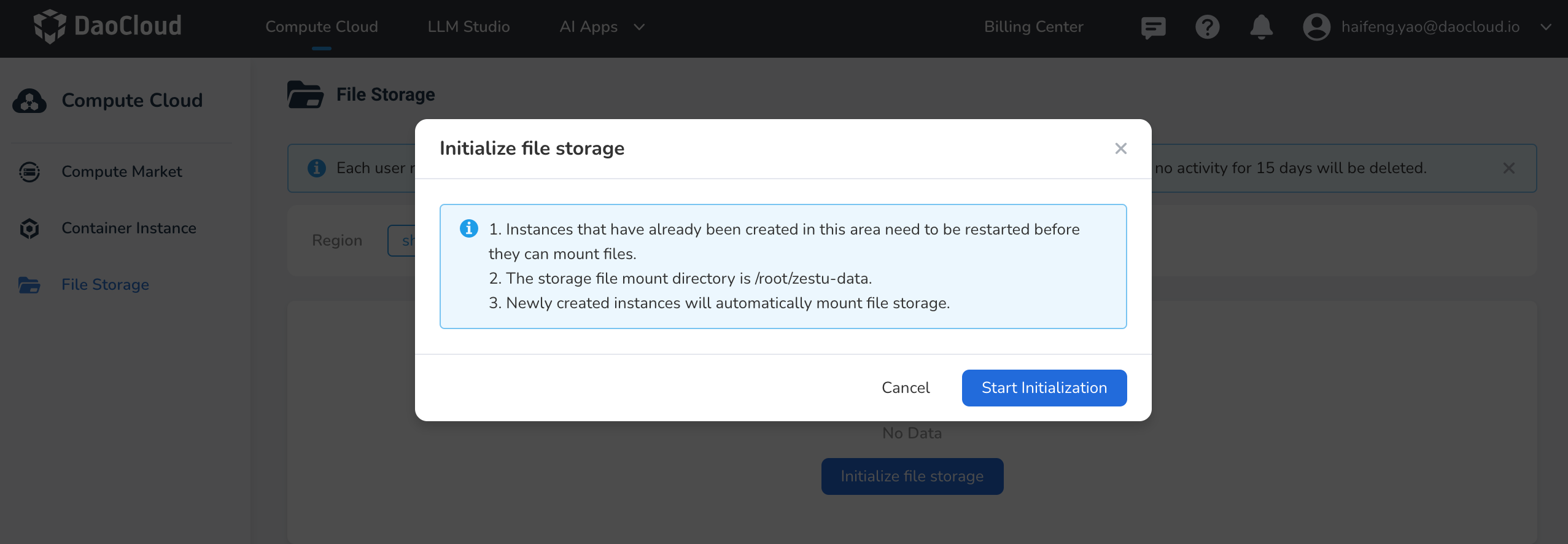Click Start Initialization

pos(1043,387)
